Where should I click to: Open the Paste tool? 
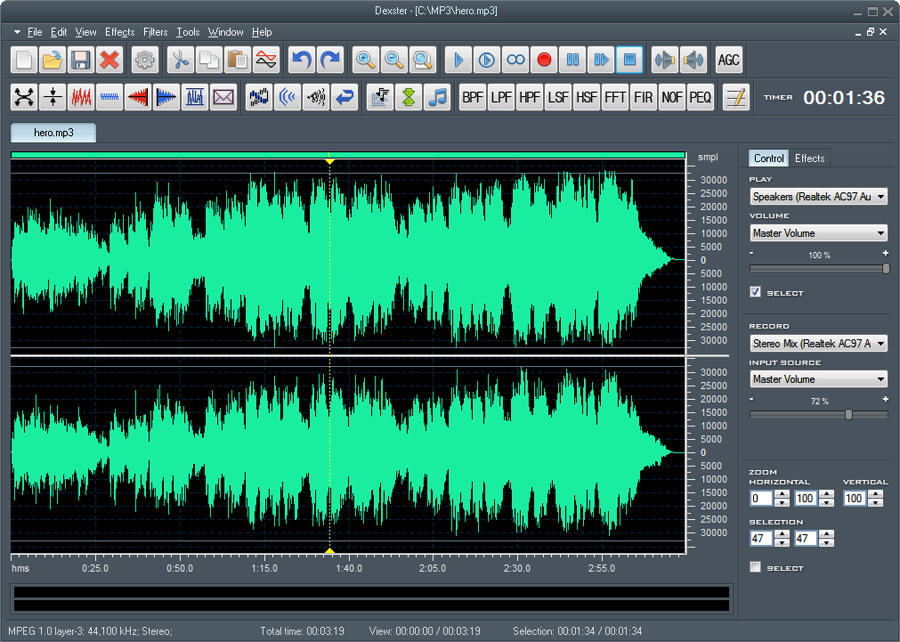coord(237,60)
